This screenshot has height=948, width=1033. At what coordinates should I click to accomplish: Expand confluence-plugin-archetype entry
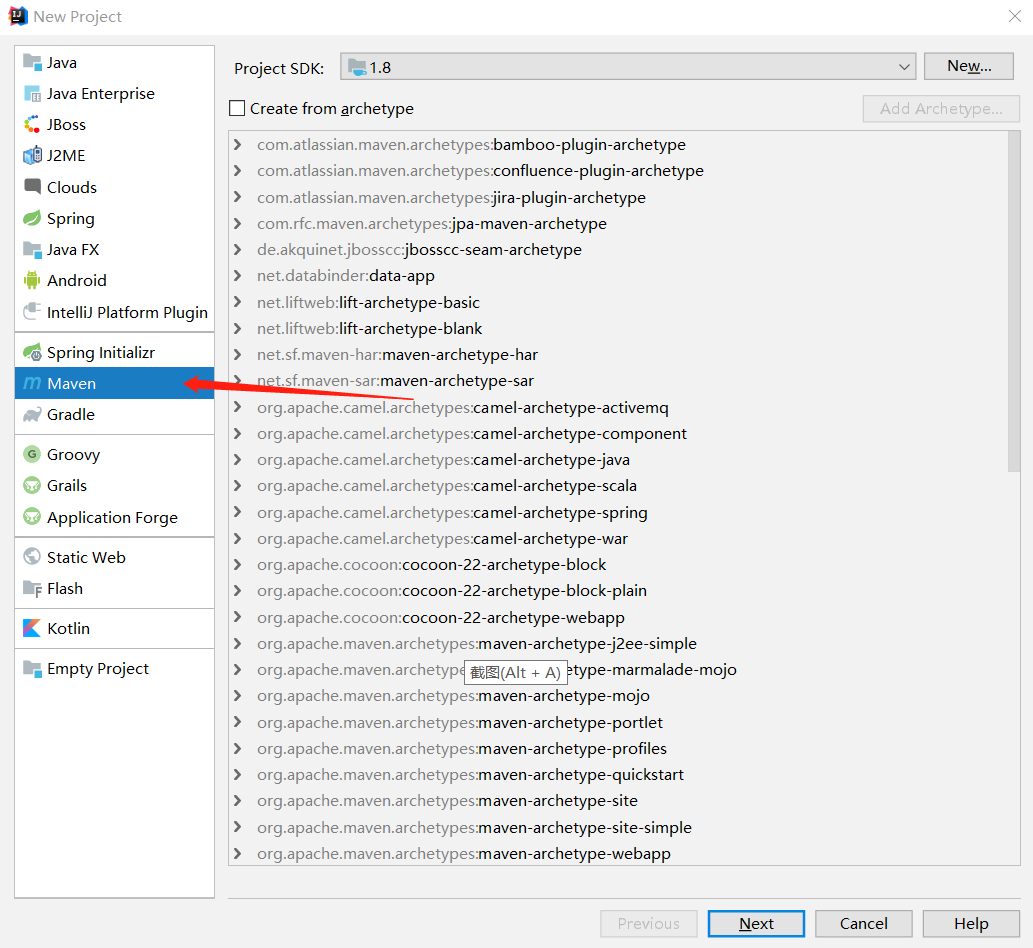click(238, 171)
